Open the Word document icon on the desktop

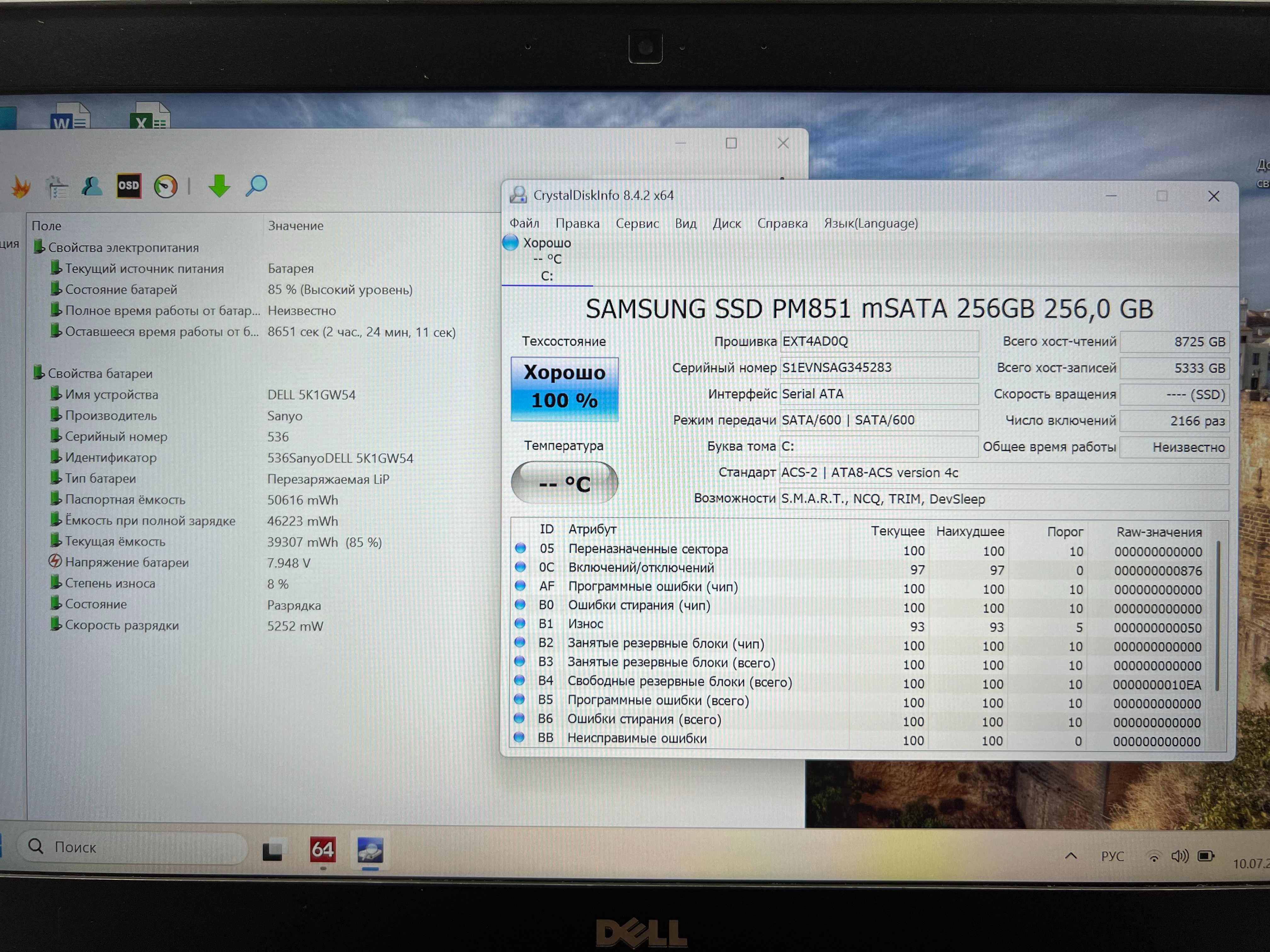click(x=70, y=116)
